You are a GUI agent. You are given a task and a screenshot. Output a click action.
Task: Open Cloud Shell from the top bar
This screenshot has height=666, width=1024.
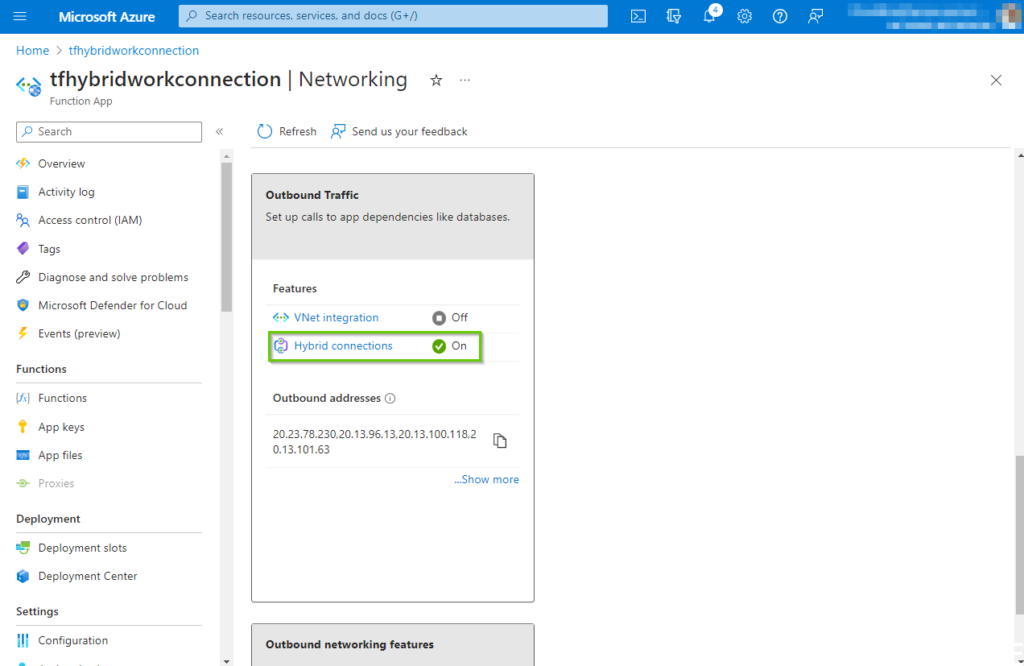coord(638,16)
